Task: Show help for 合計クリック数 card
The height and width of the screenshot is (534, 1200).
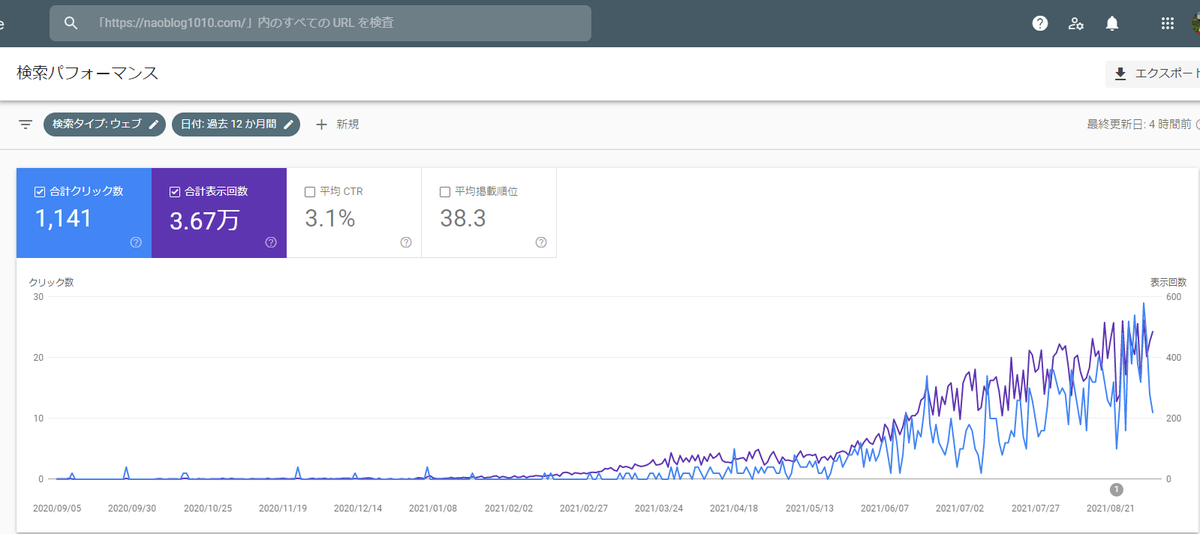Action: click(136, 242)
